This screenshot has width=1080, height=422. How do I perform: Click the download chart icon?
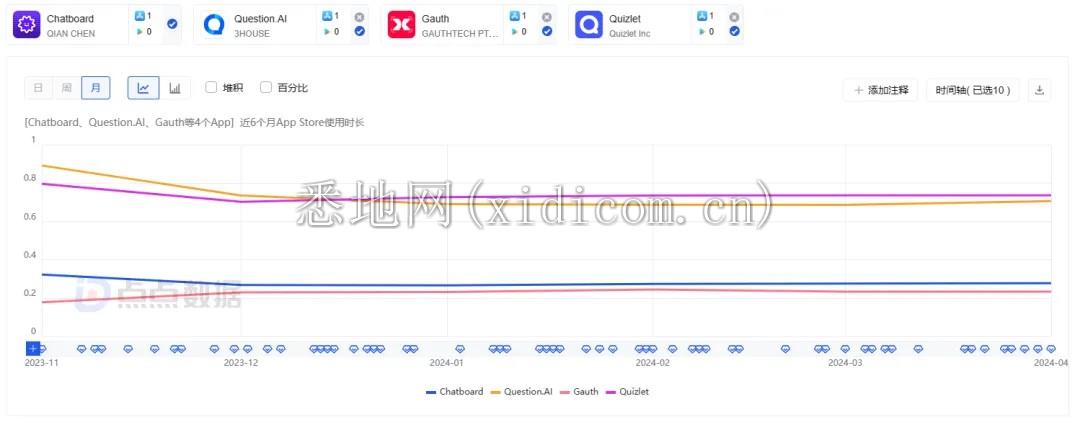pyautogui.click(x=1039, y=90)
